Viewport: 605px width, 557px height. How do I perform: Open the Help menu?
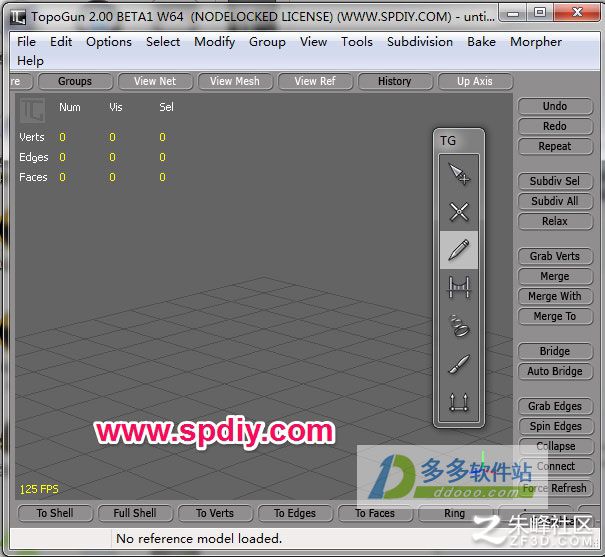tap(30, 61)
